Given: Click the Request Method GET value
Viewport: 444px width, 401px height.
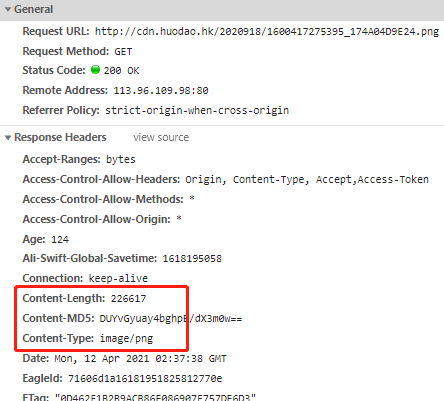Looking at the screenshot, I should click(x=123, y=52).
